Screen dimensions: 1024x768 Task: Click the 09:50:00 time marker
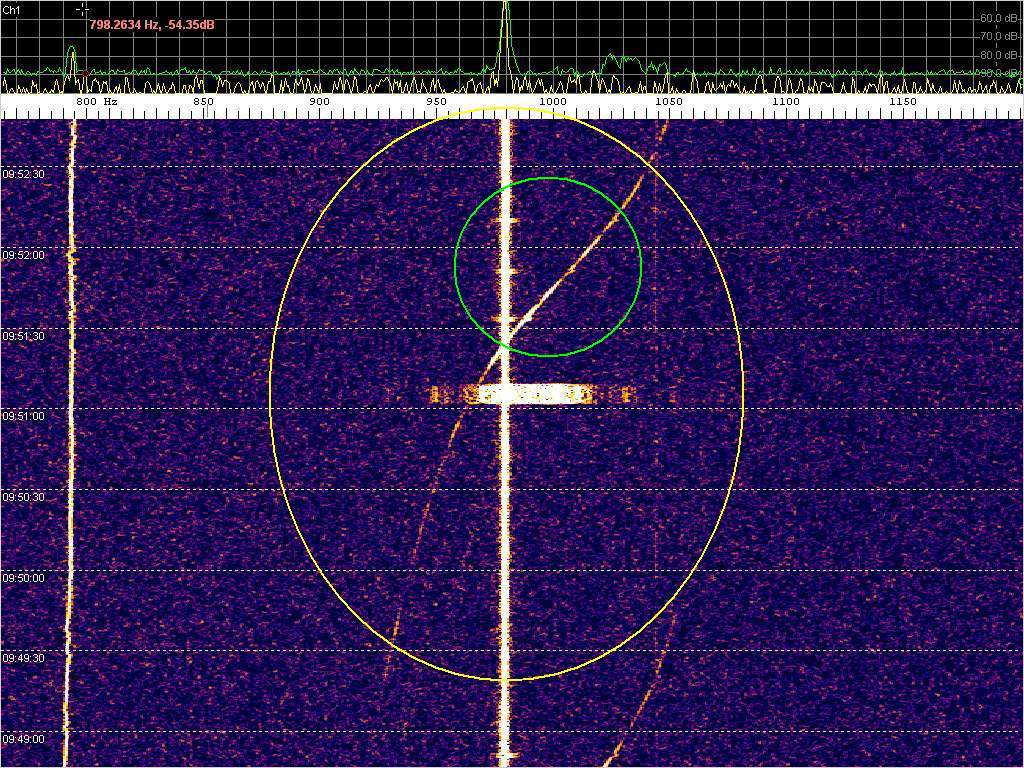24,578
